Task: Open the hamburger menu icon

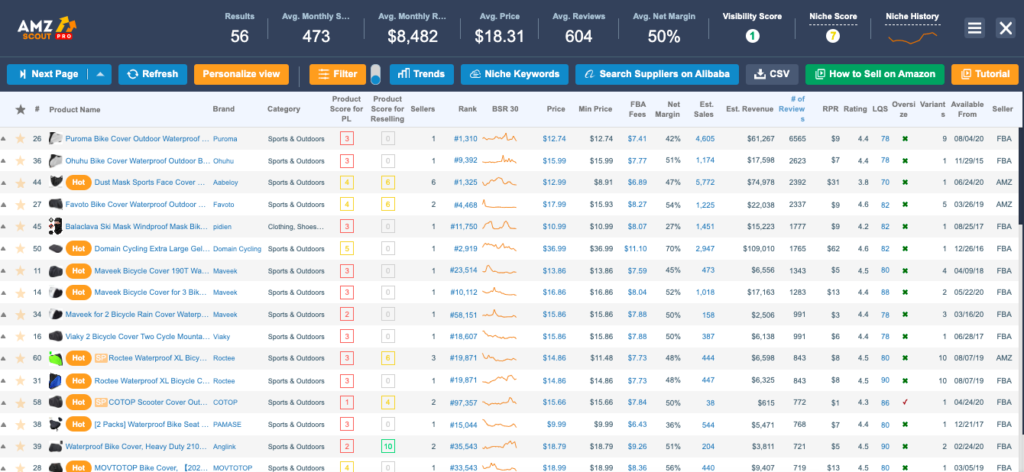Action: [974, 27]
